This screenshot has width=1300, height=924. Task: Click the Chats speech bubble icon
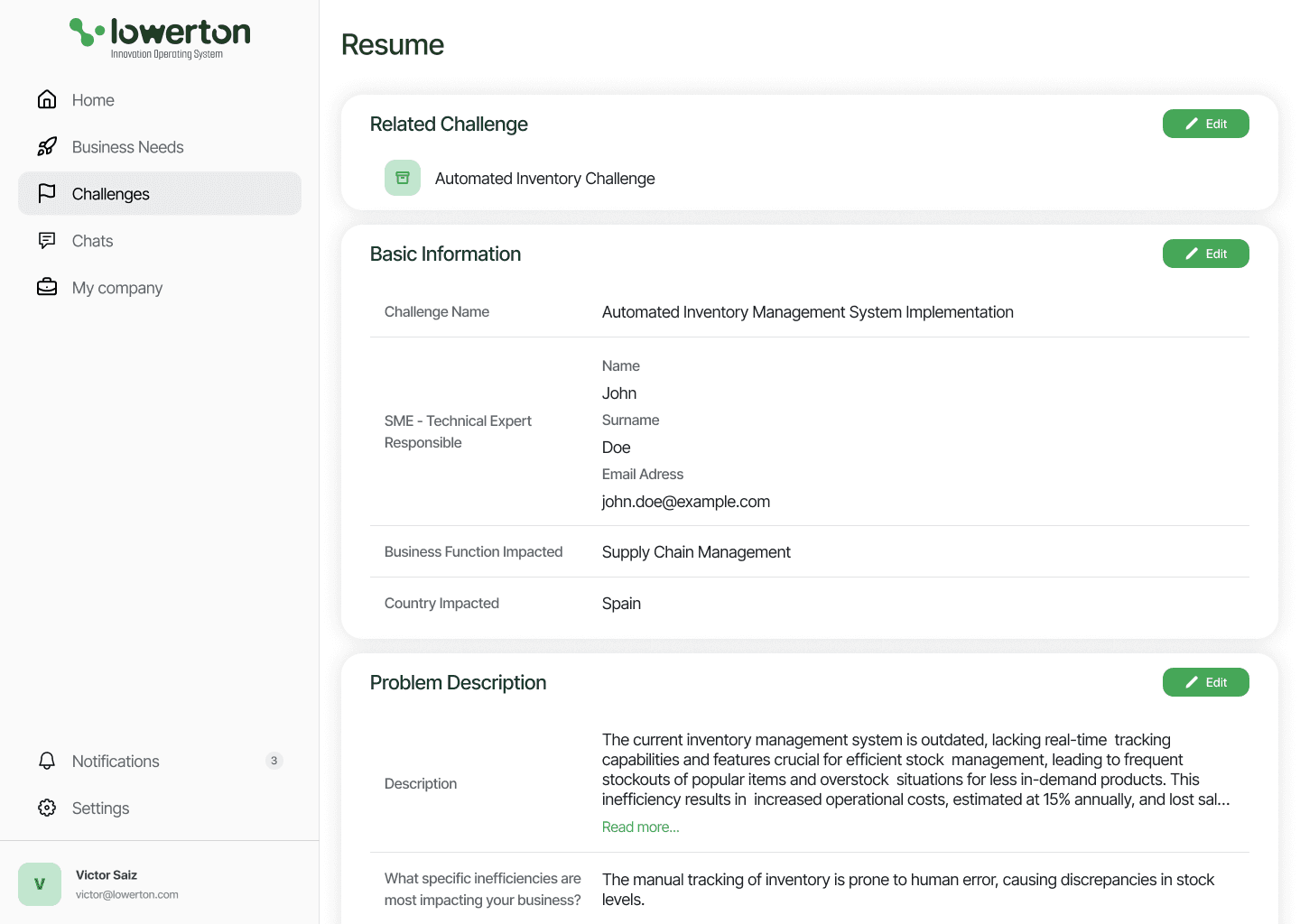point(47,240)
